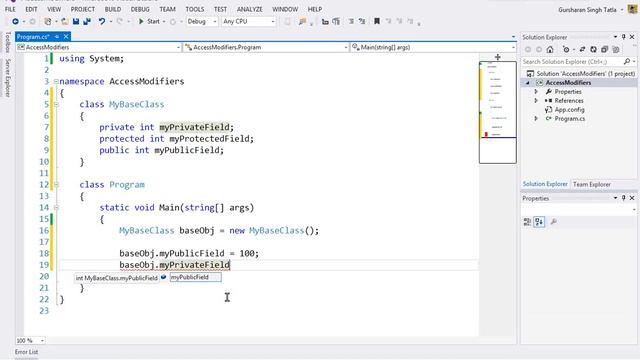The image size is (640, 360).
Task: Open the AccessModifiers project navigation dropdown
Action: click(99, 47)
